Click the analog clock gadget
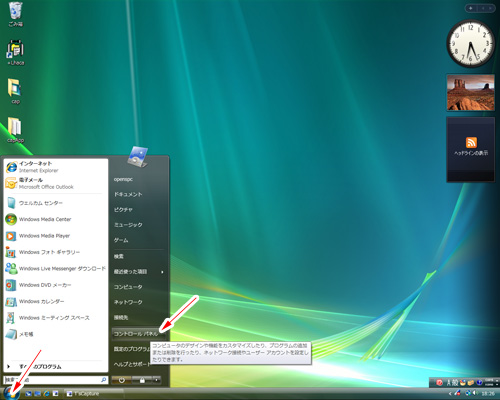 point(471,43)
